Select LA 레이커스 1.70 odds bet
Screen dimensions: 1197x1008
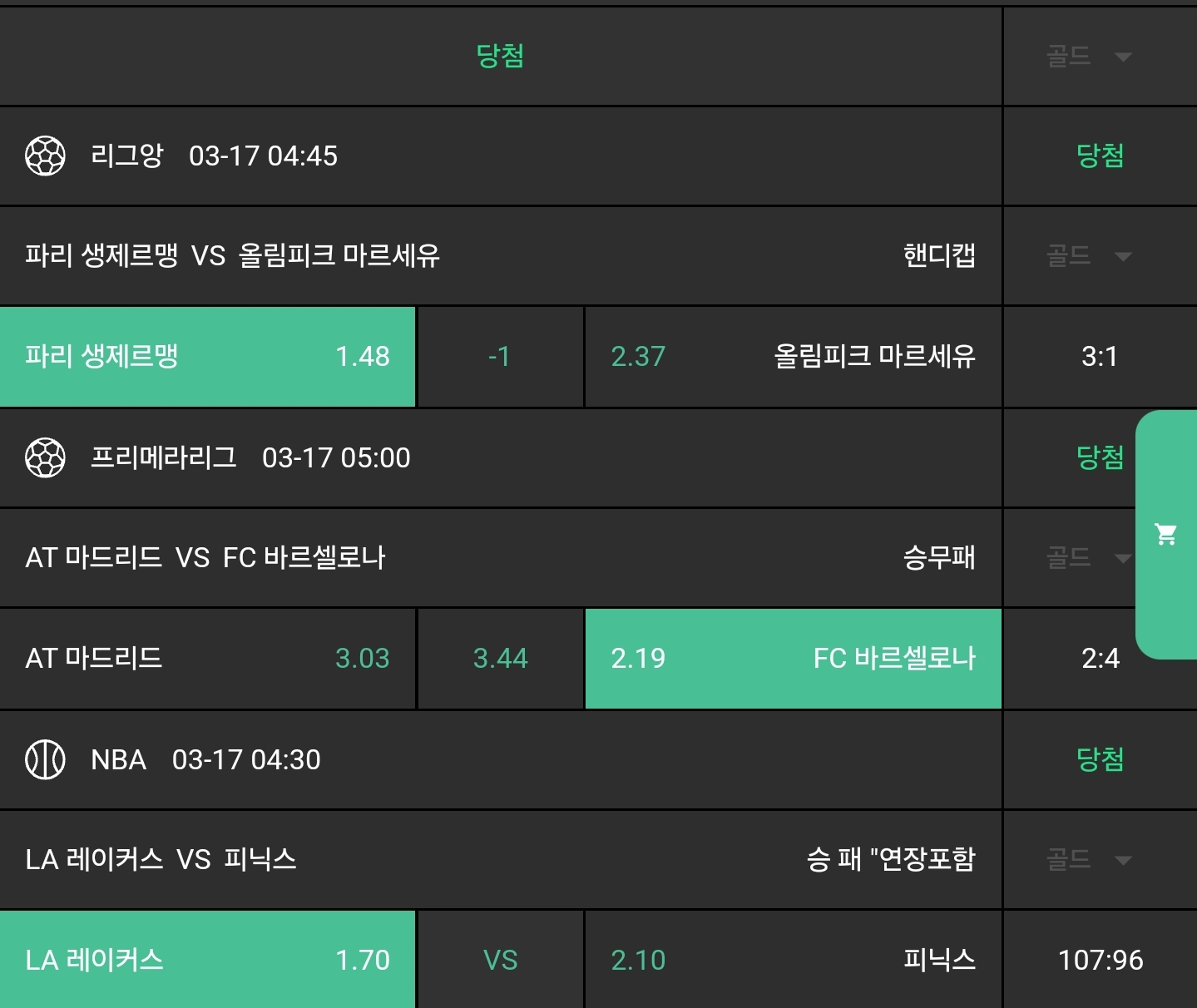(x=207, y=960)
